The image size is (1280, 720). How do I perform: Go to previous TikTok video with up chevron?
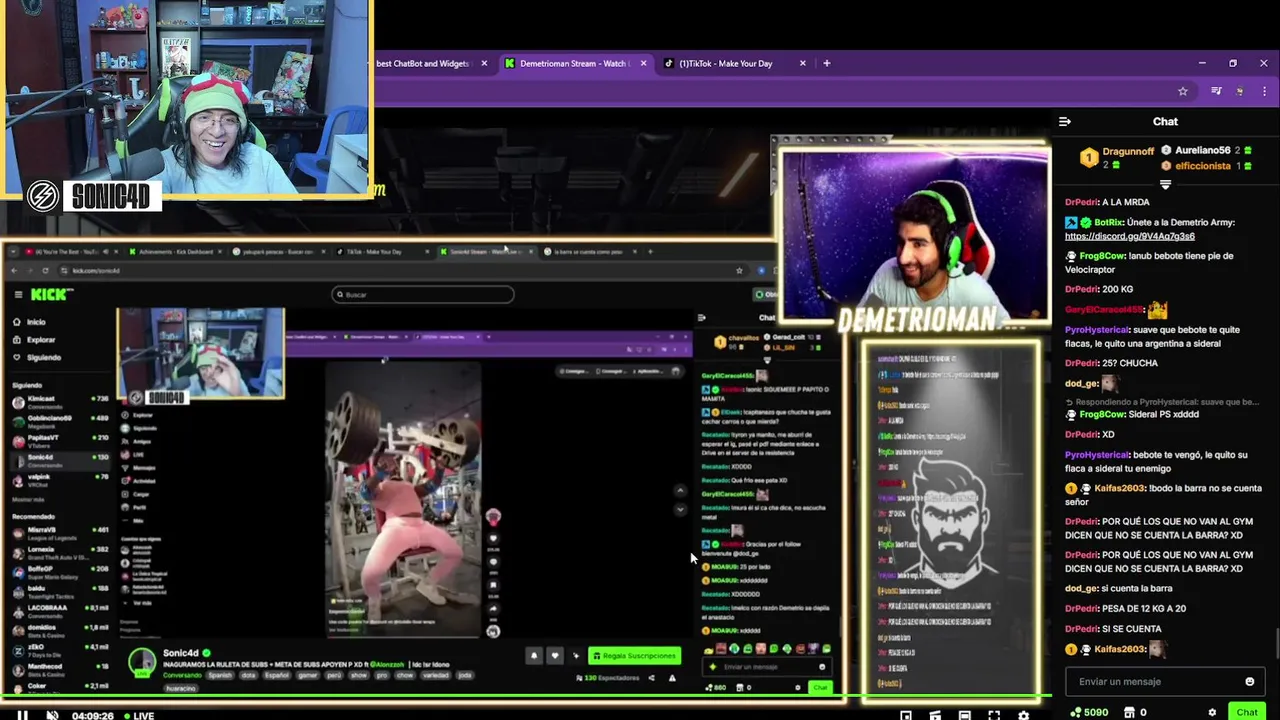pyautogui.click(x=681, y=490)
